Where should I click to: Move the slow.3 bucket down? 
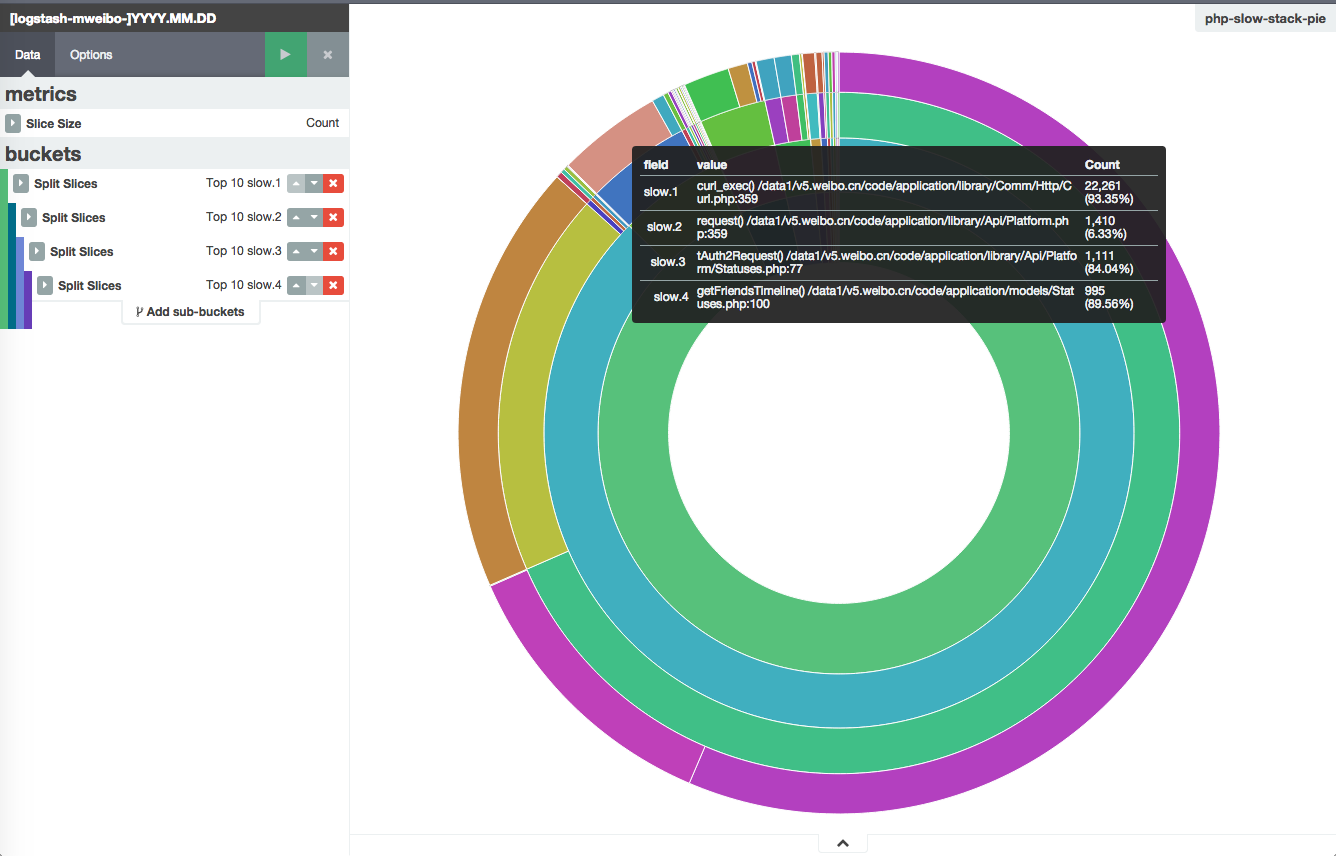(314, 252)
